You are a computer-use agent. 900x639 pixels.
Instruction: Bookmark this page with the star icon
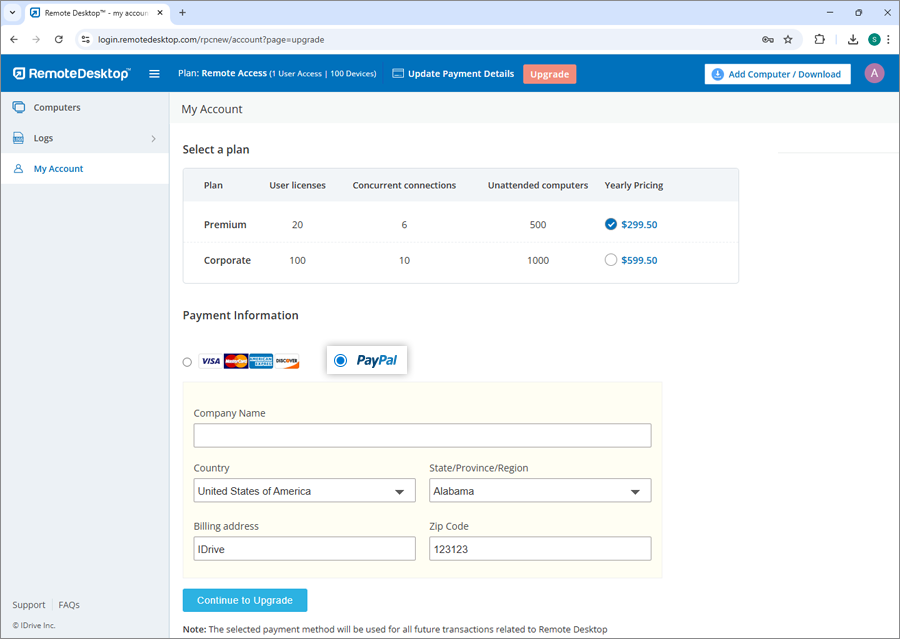click(788, 40)
